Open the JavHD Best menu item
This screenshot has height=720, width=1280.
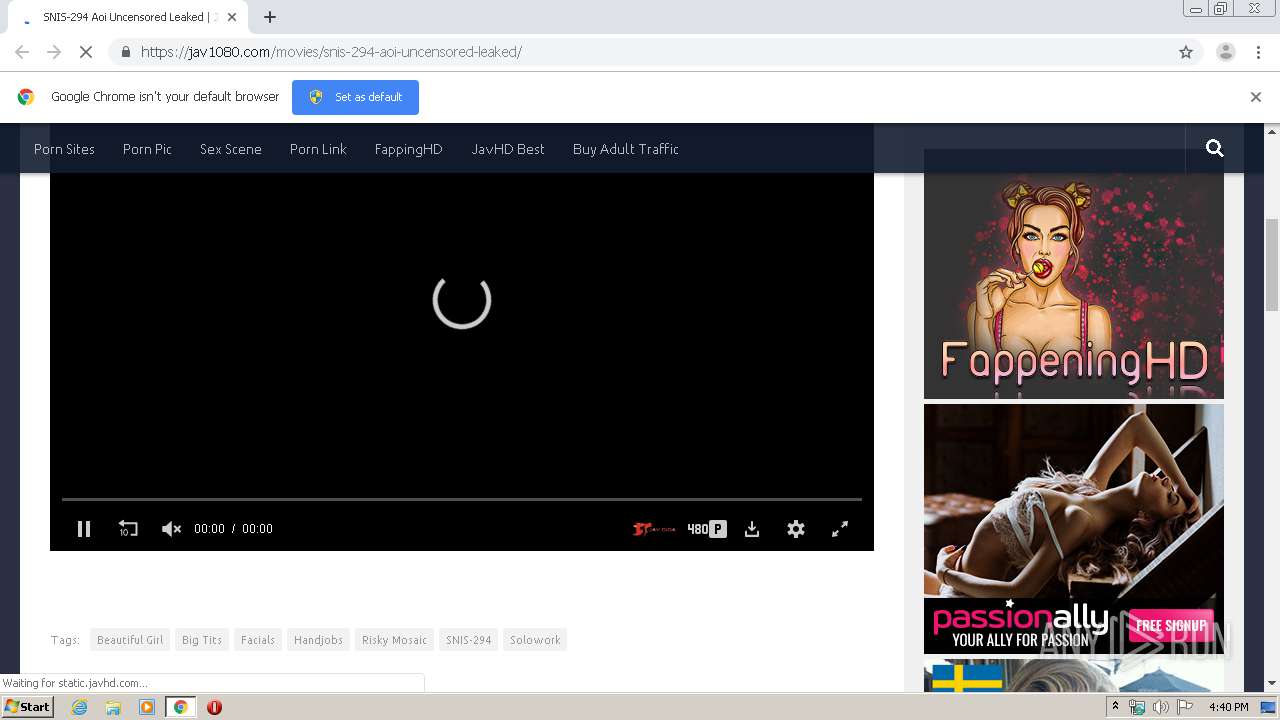click(x=508, y=149)
